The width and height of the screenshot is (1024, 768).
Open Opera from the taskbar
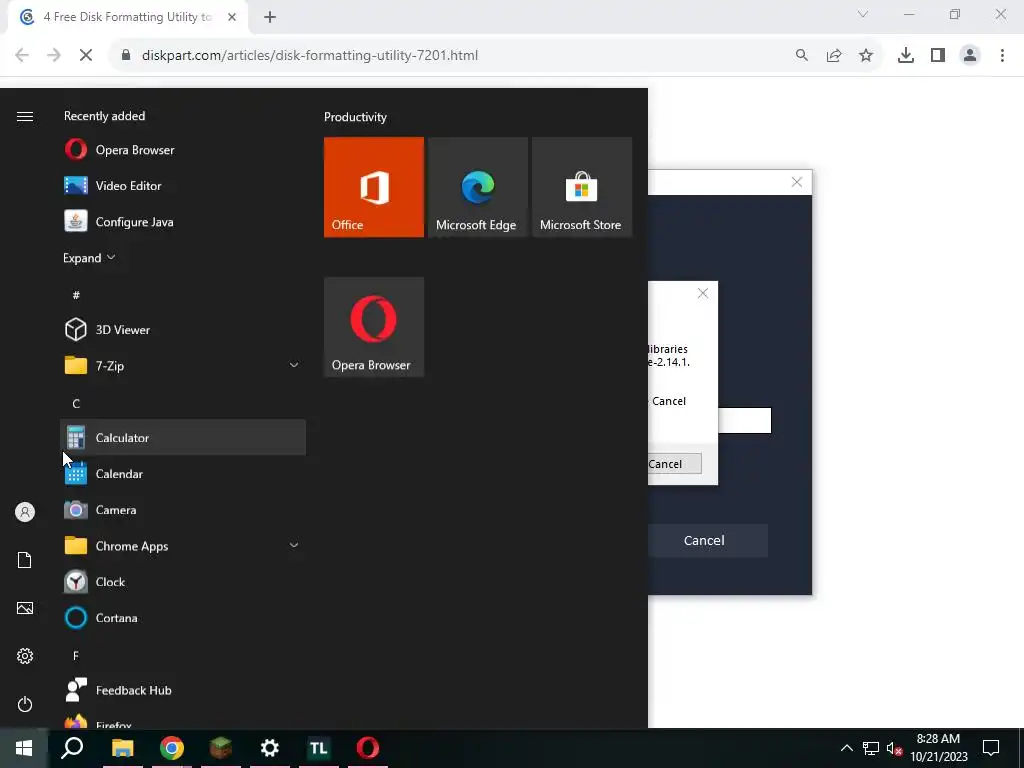[368, 748]
